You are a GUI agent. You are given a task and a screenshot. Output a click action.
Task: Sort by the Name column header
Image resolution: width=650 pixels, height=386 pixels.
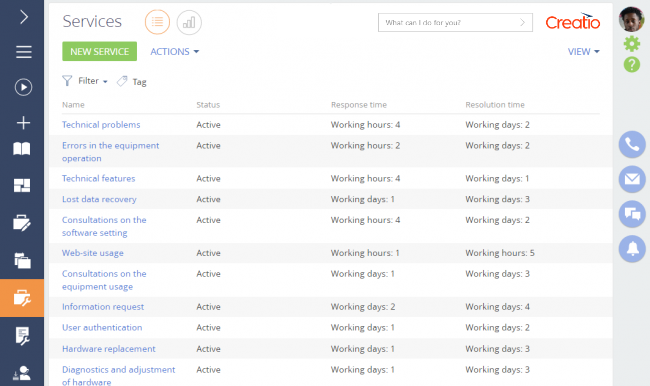tap(73, 105)
